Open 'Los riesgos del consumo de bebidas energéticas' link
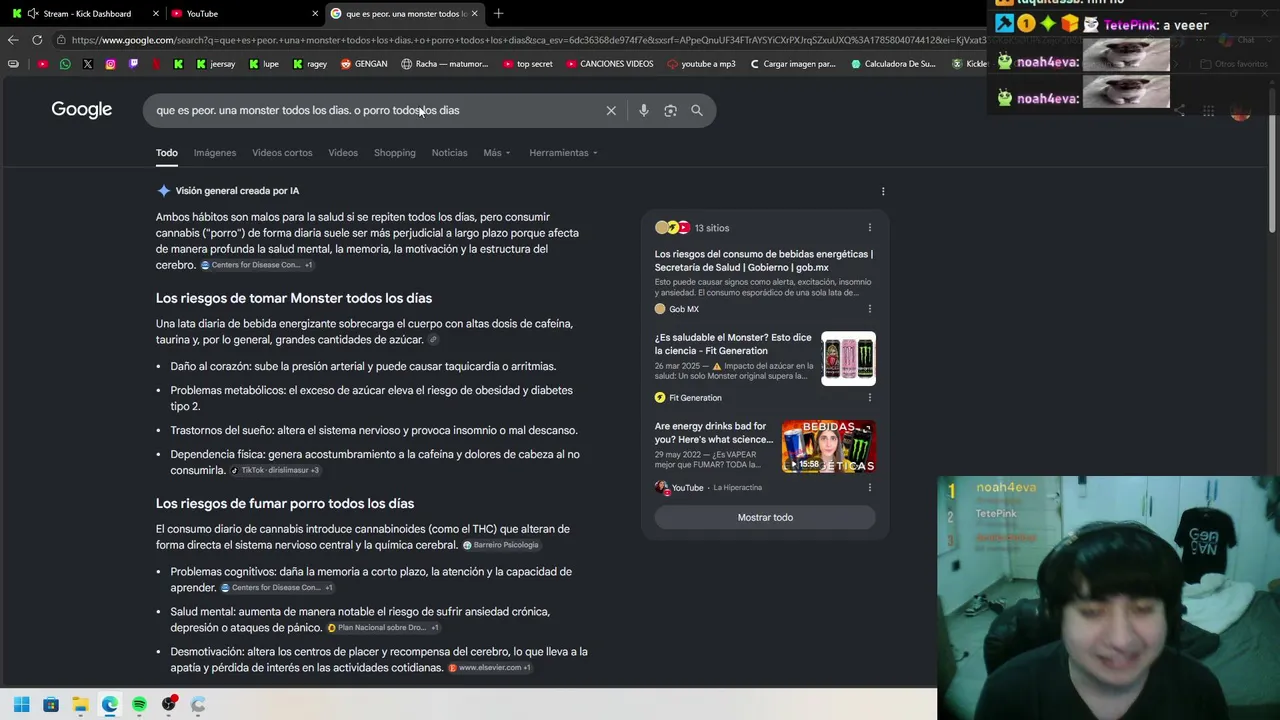Image resolution: width=1280 pixels, height=720 pixels. click(x=764, y=261)
